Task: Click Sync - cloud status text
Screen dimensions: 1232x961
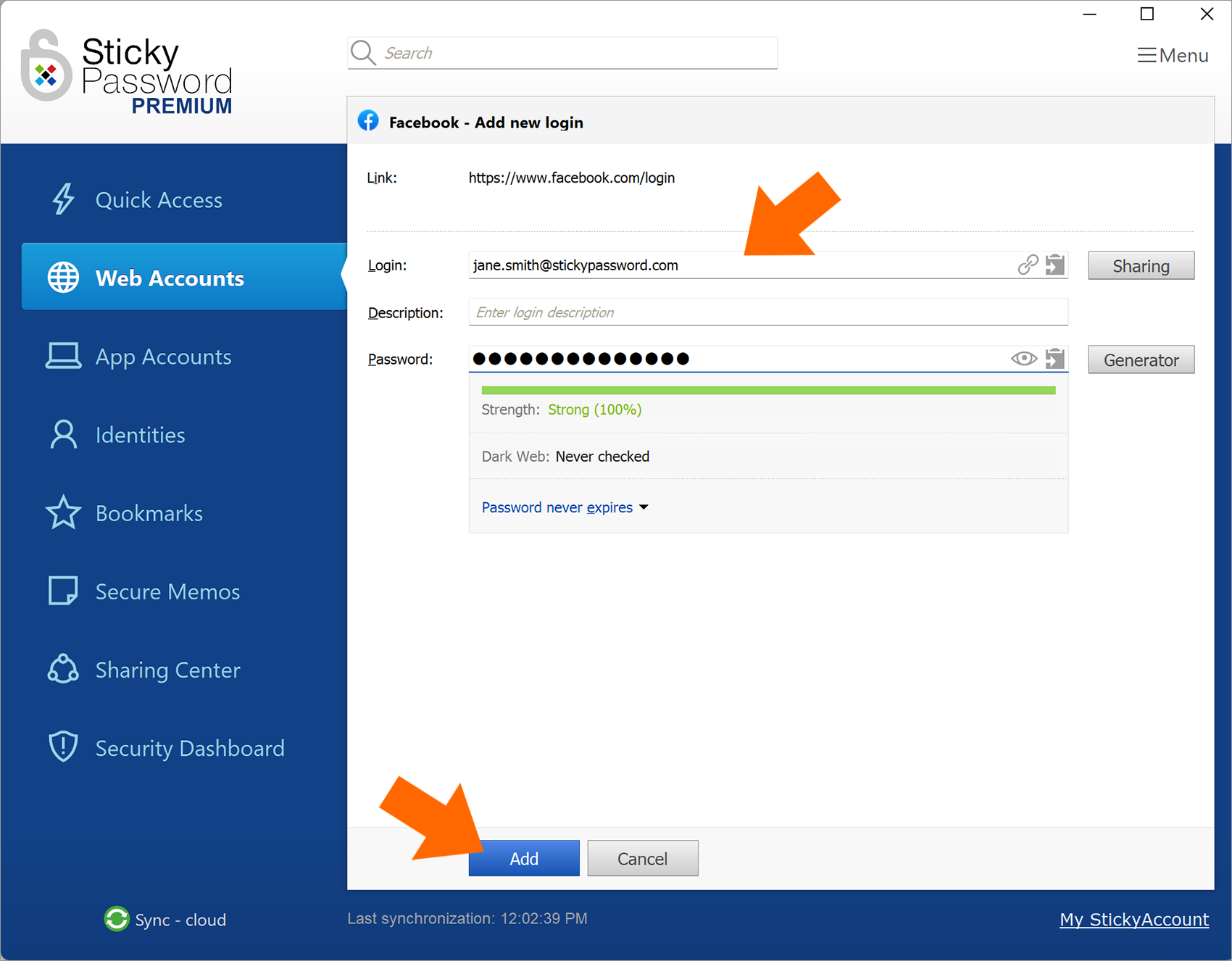Action: (x=180, y=920)
